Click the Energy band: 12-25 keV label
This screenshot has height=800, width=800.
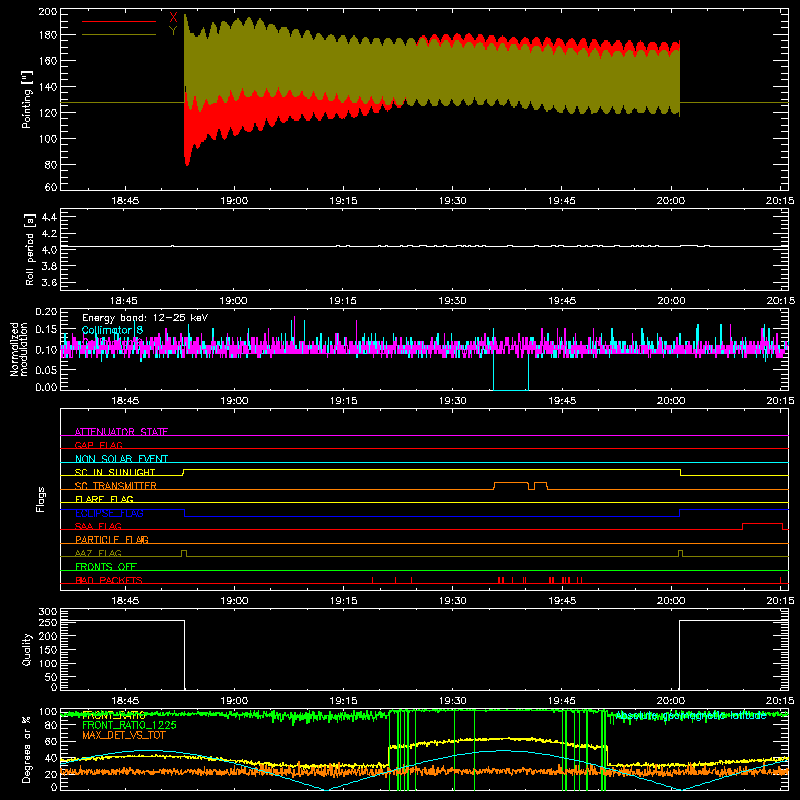pos(145,318)
